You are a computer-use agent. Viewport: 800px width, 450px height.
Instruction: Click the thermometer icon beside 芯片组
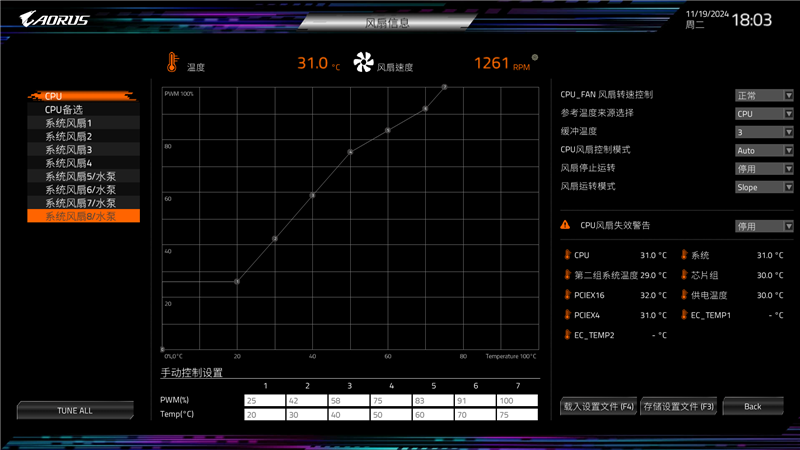point(684,274)
